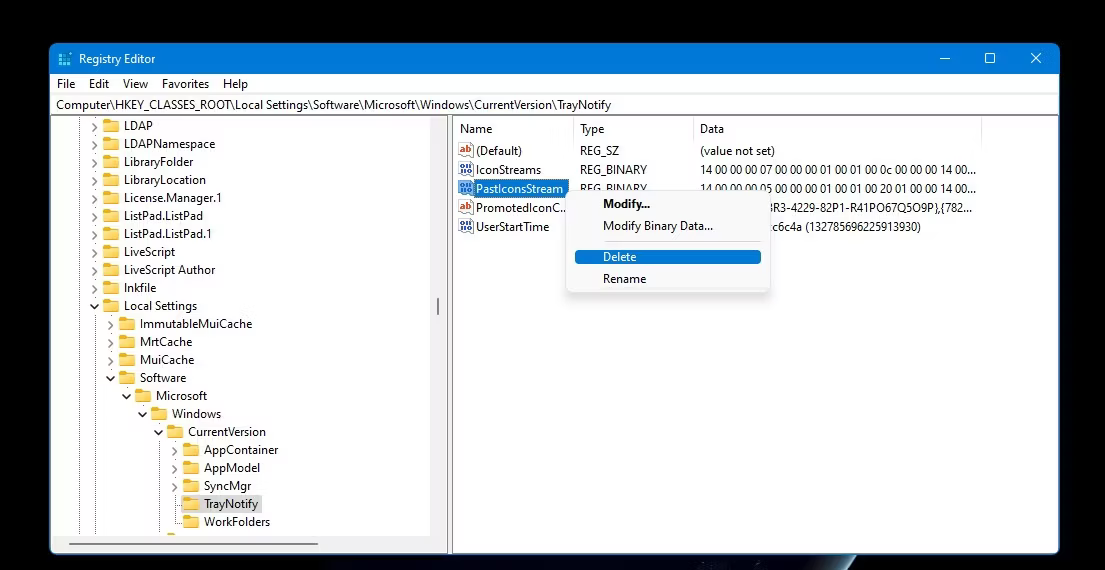Click the LDAPNamespace folder icon
This screenshot has width=1105, height=570.
point(111,144)
